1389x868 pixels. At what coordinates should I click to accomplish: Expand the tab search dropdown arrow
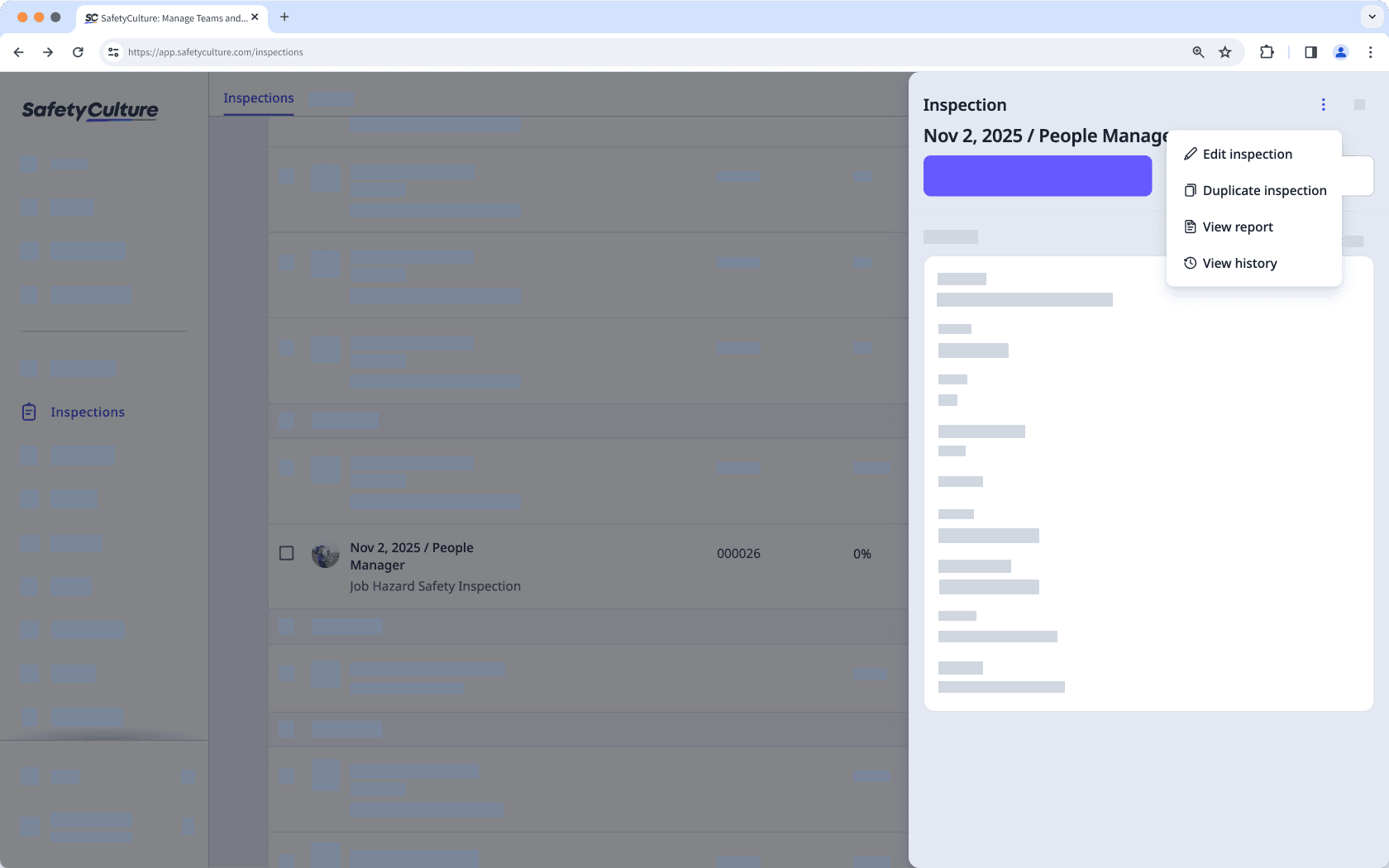[x=1372, y=17]
